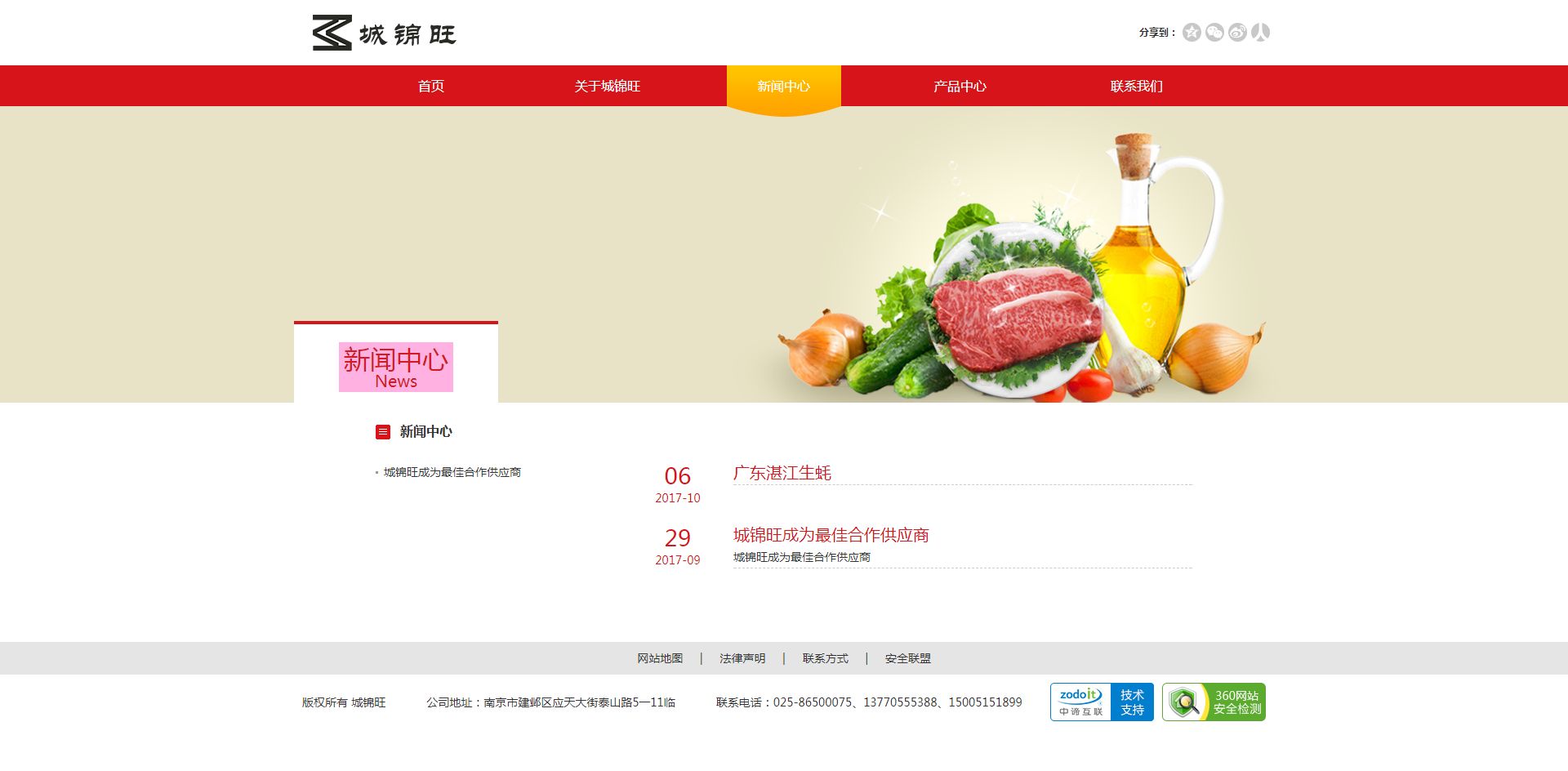Open 联系我们 navigation item
Image resolution: width=1568 pixels, height=771 pixels.
(x=1136, y=87)
